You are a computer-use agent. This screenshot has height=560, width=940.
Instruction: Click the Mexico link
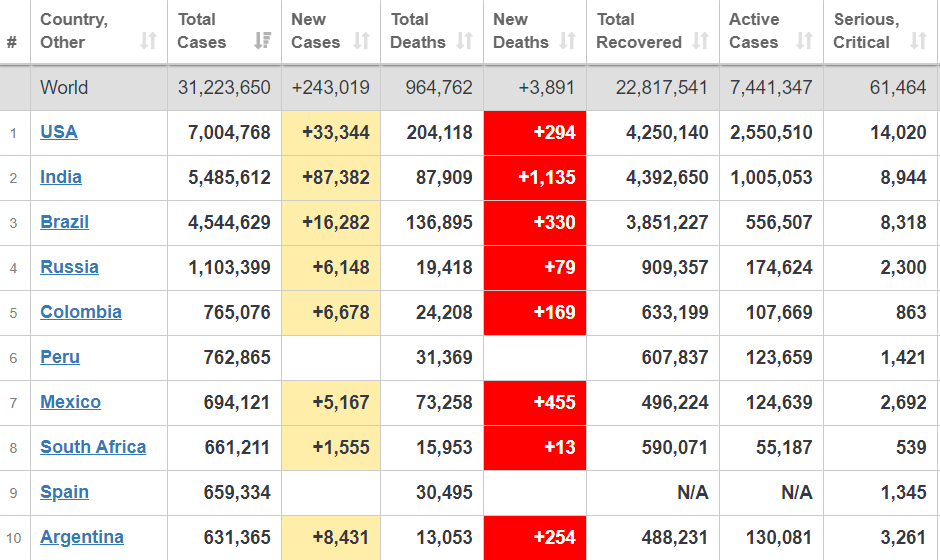(70, 402)
